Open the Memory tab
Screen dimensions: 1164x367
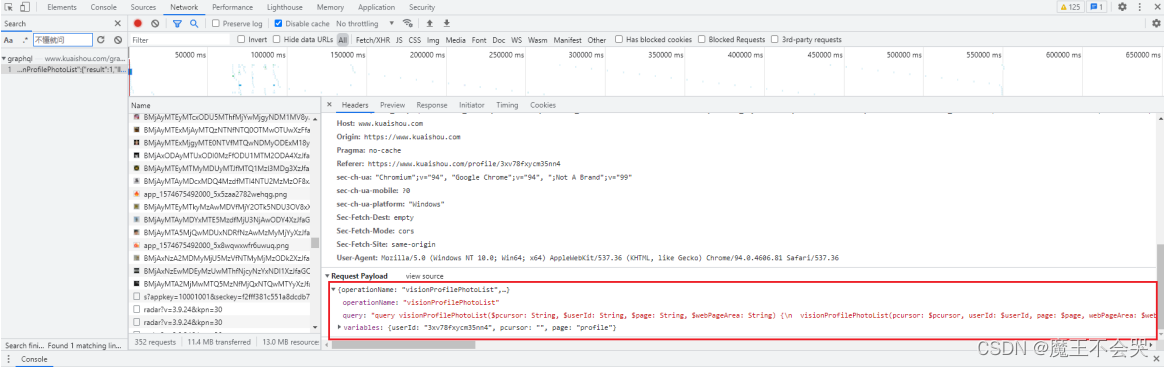(x=330, y=7)
